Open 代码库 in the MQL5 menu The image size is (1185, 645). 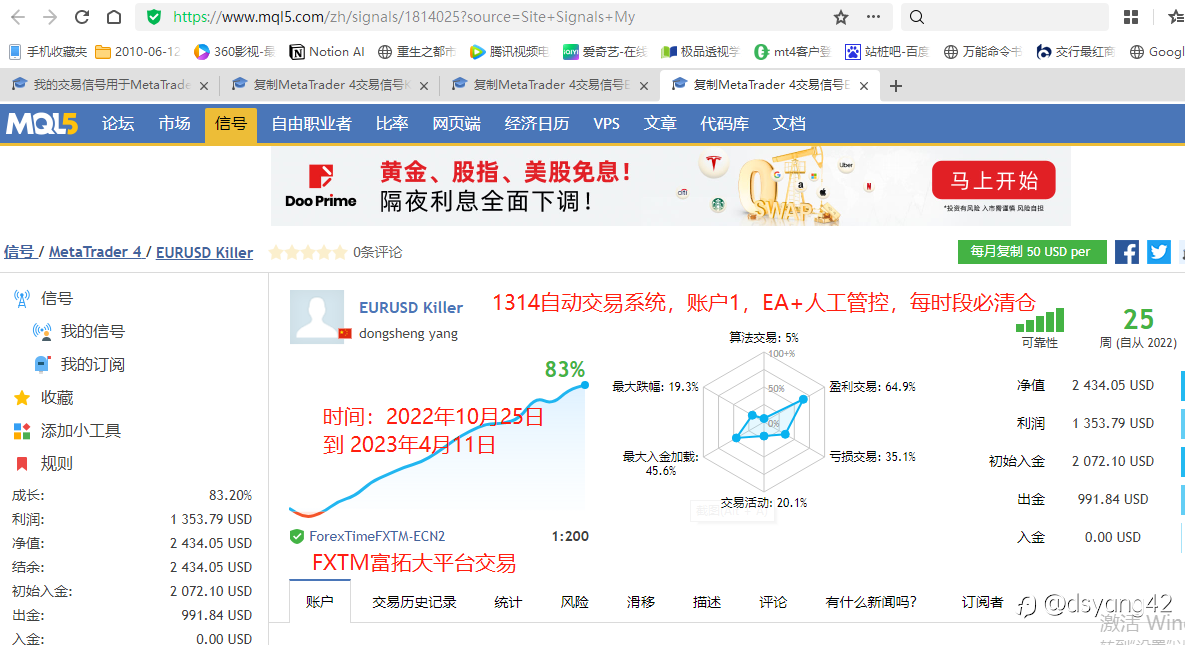coord(724,124)
